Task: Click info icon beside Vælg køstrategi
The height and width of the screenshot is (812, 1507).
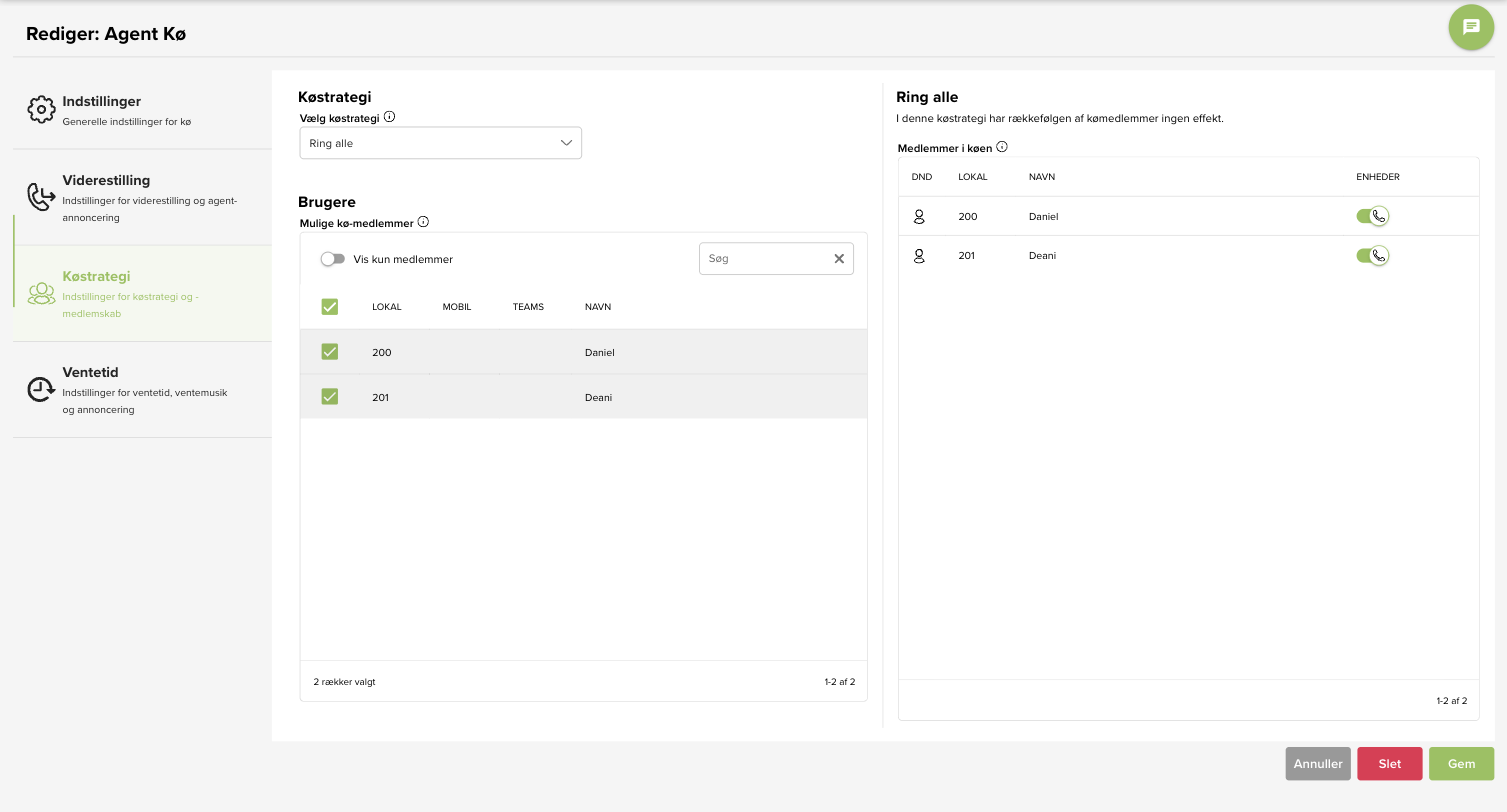Action: (x=390, y=117)
